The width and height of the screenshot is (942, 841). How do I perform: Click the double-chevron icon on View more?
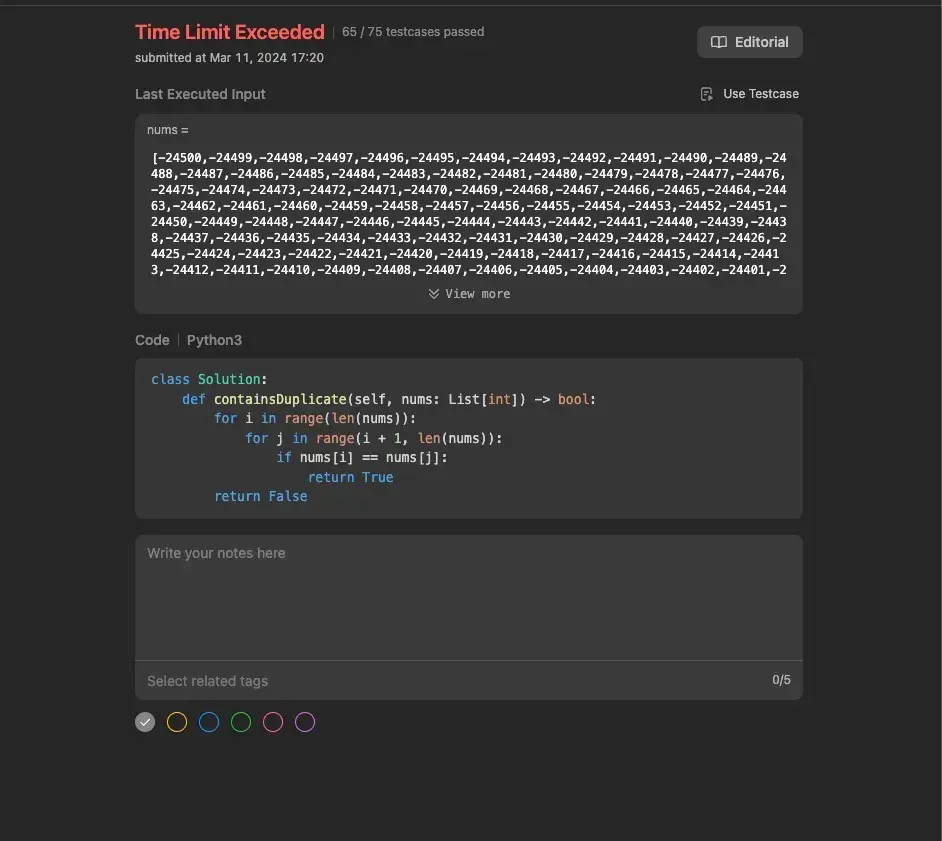[433, 293]
